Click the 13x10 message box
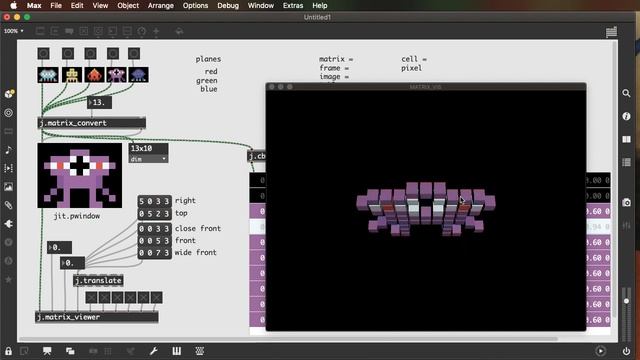640x360 pixels. (x=149, y=149)
